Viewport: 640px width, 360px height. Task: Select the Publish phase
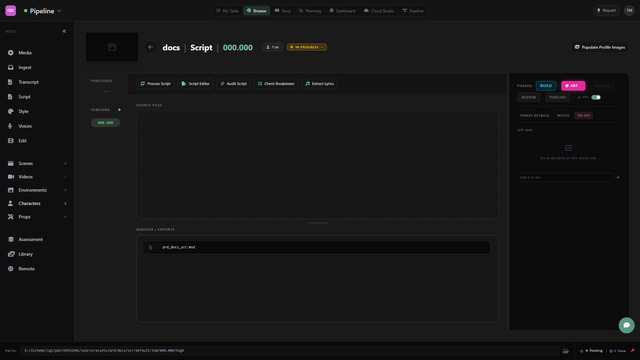click(x=557, y=97)
